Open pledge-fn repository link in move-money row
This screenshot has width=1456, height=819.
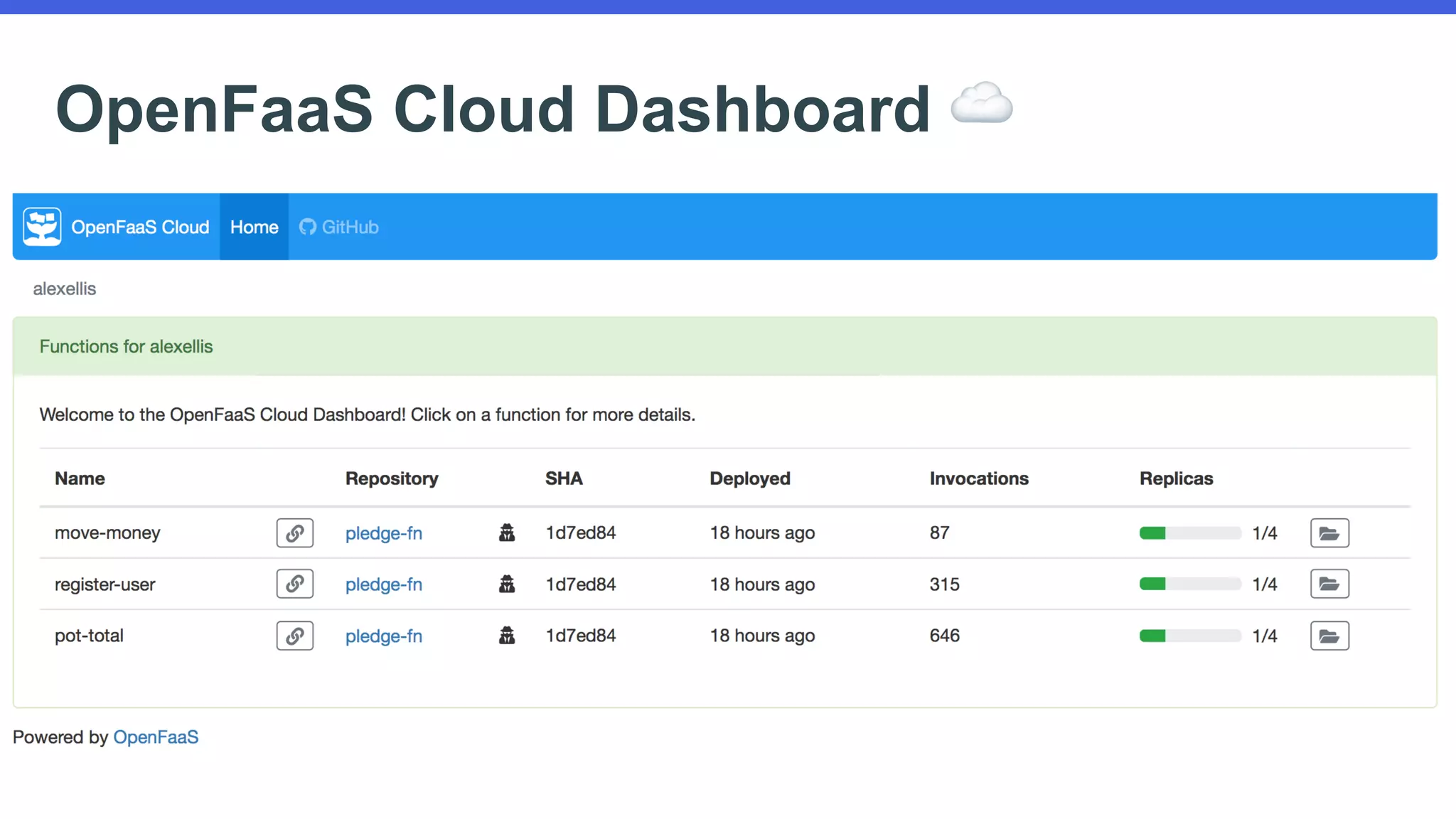click(x=384, y=533)
